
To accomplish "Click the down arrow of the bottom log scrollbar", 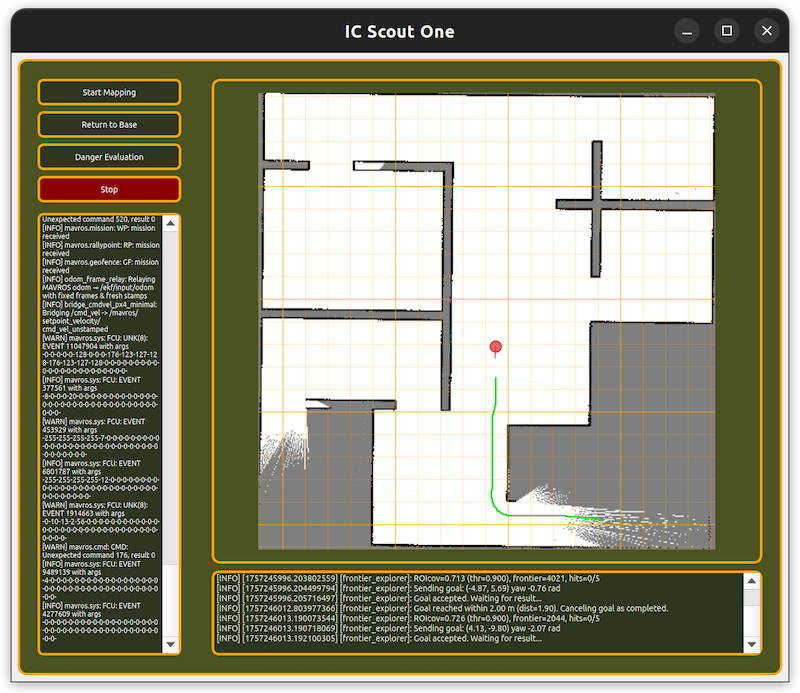I will tap(750, 646).
